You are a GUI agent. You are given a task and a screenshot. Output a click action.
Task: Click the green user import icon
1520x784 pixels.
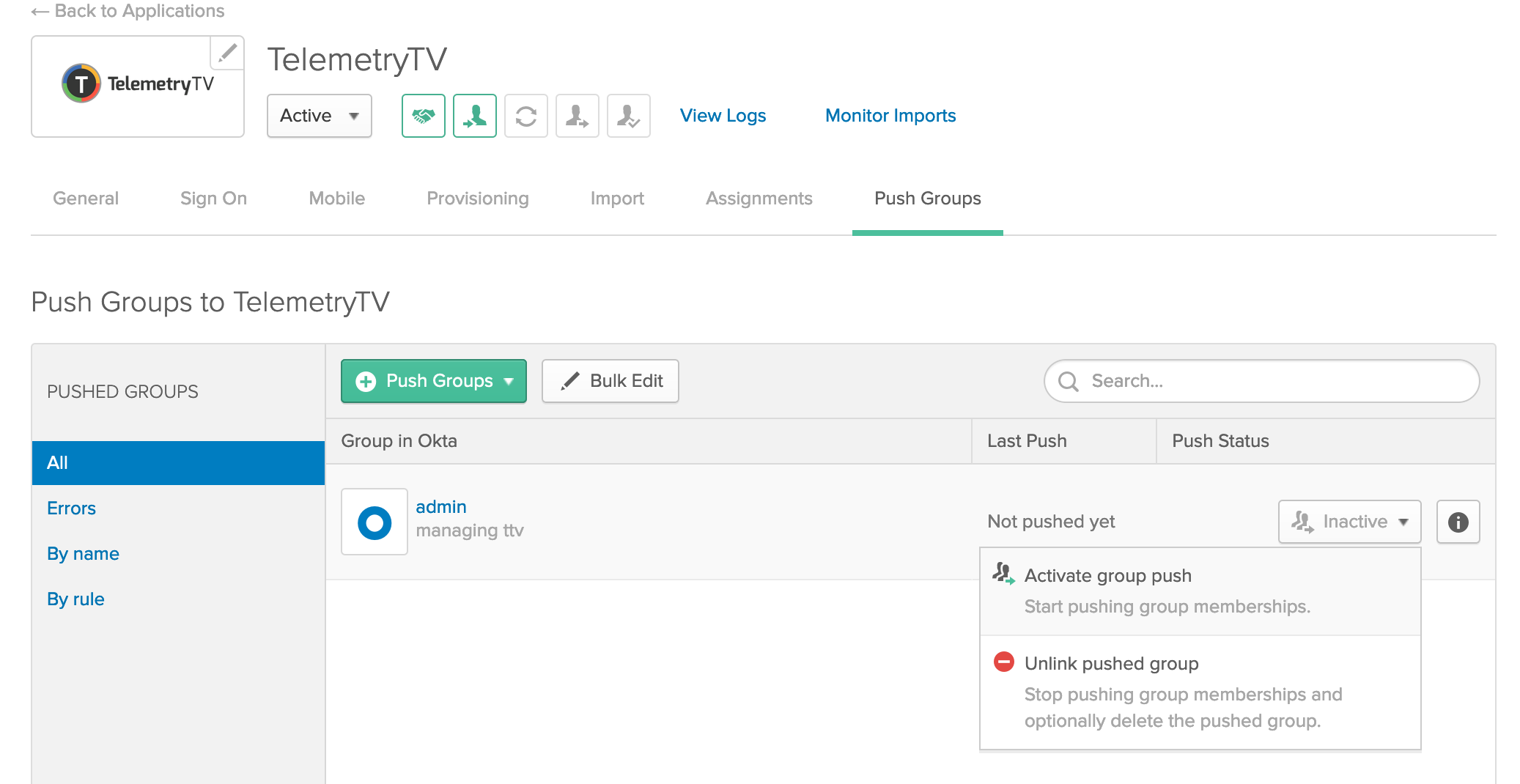[475, 116]
